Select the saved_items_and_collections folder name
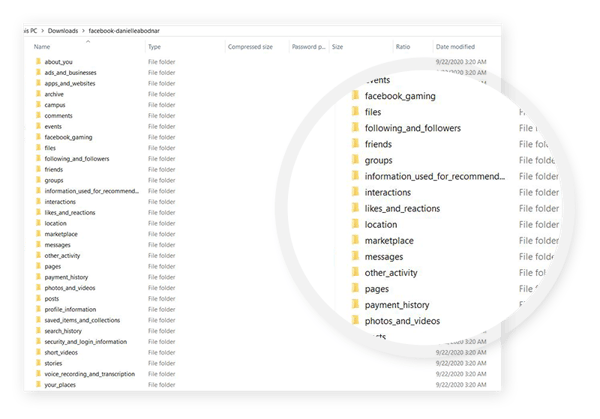This screenshot has height=419, width=600. click(82, 320)
